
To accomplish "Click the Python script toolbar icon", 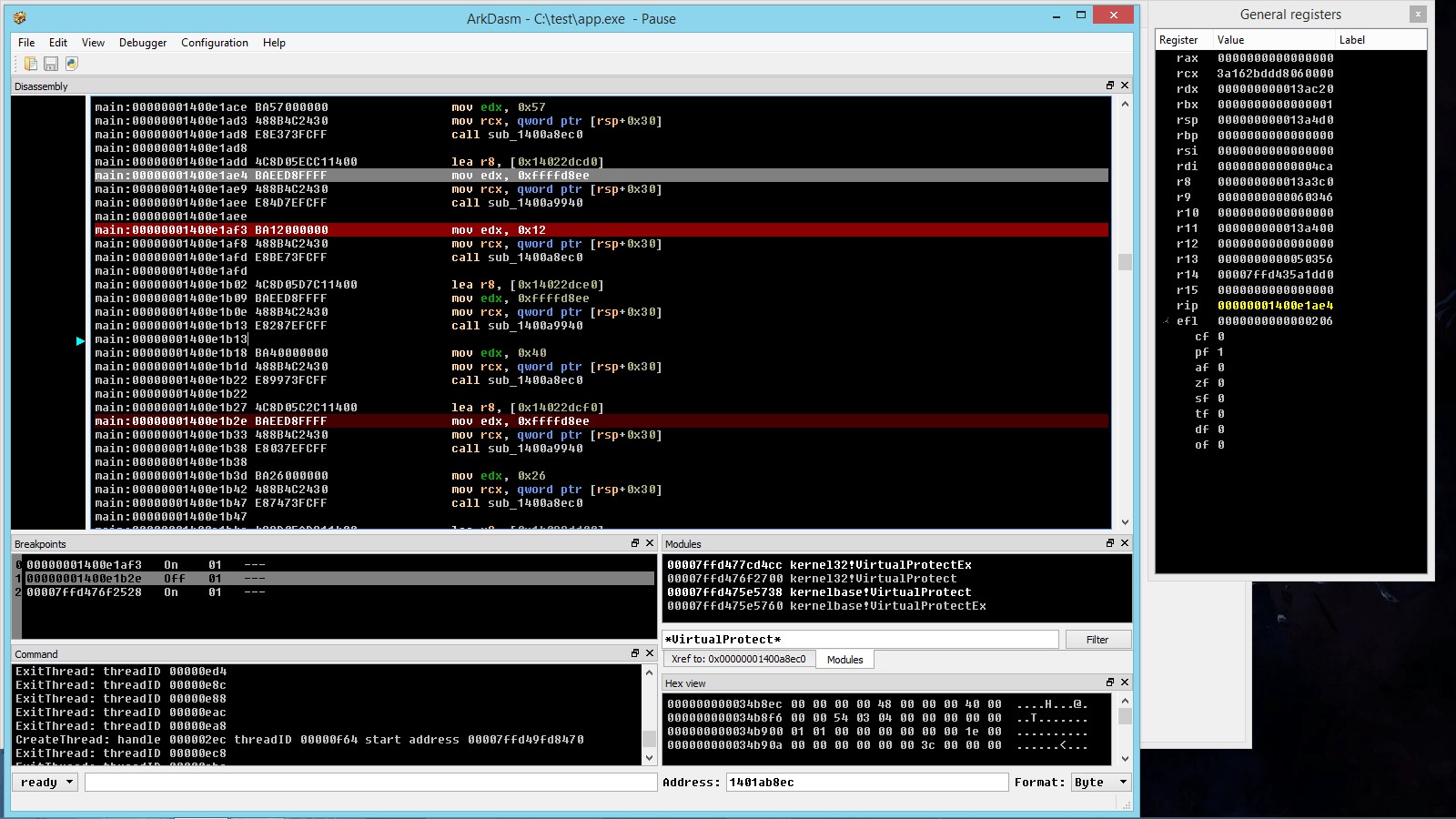I will tap(71, 64).
